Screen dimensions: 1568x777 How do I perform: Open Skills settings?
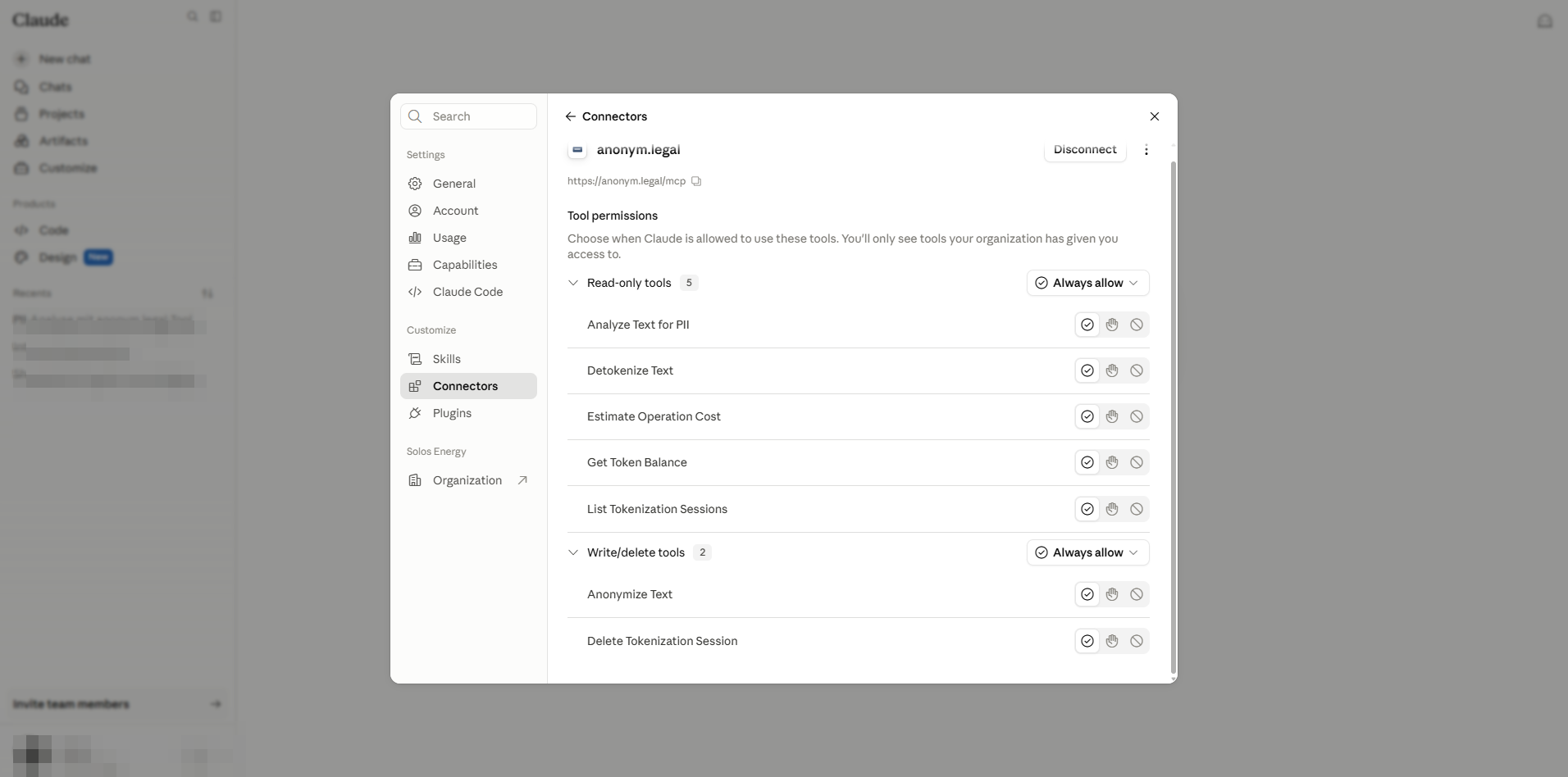468,359
